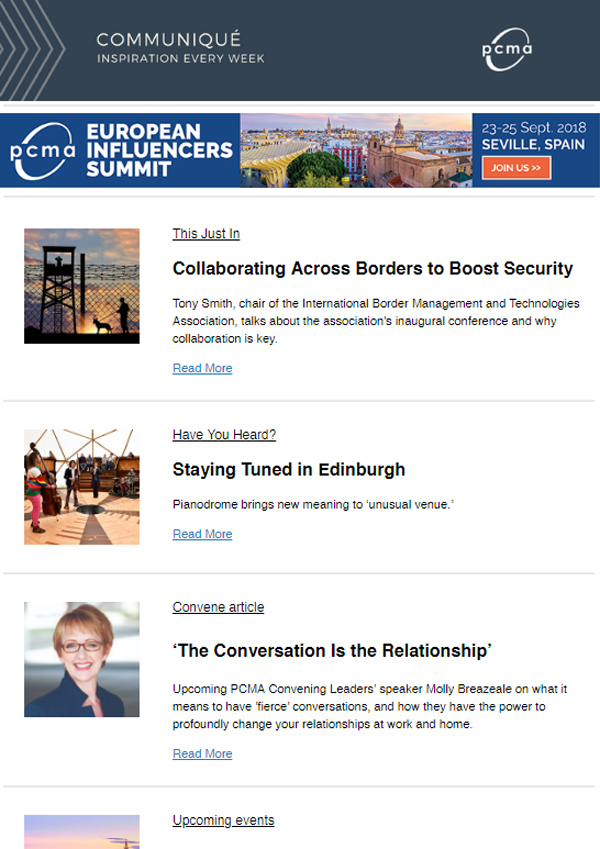Click the Molly Breazeale portrait thumbnail
This screenshot has width=600, height=849.
[x=82, y=659]
